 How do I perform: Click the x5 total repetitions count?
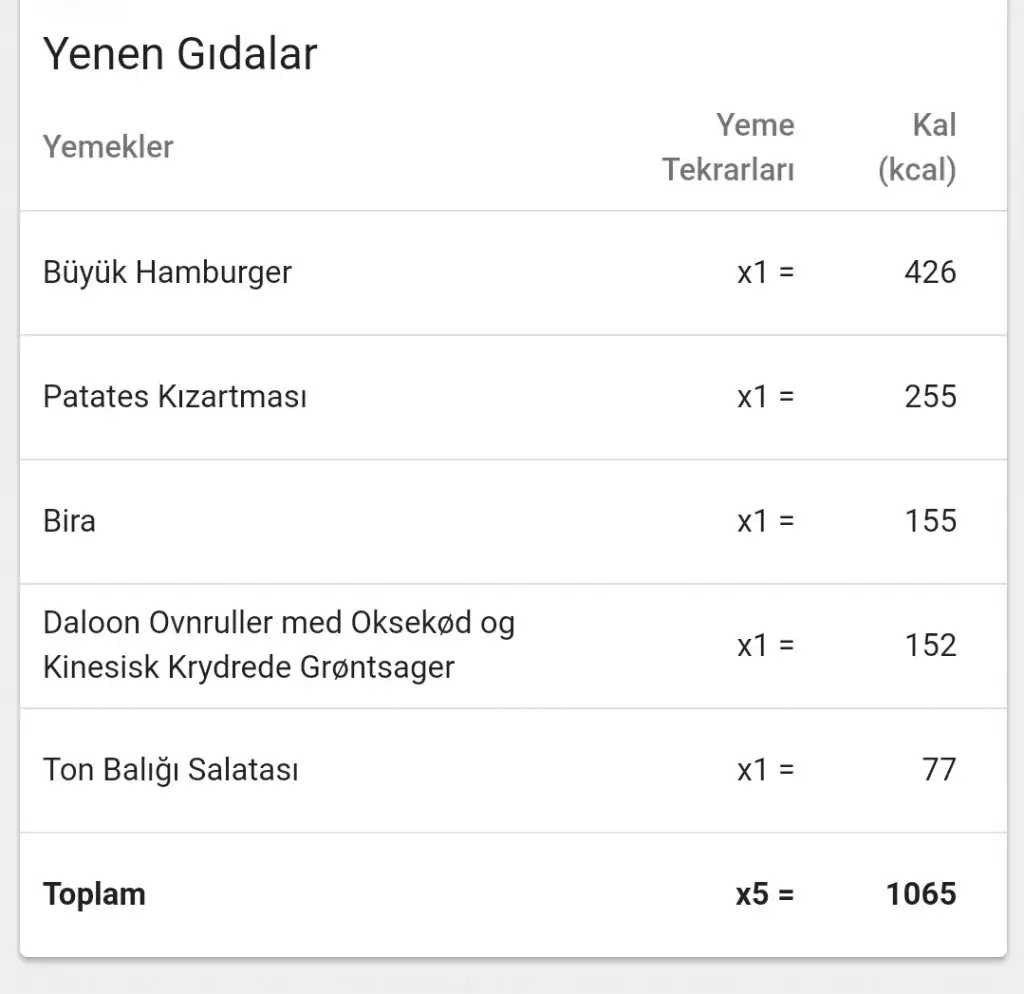765,894
